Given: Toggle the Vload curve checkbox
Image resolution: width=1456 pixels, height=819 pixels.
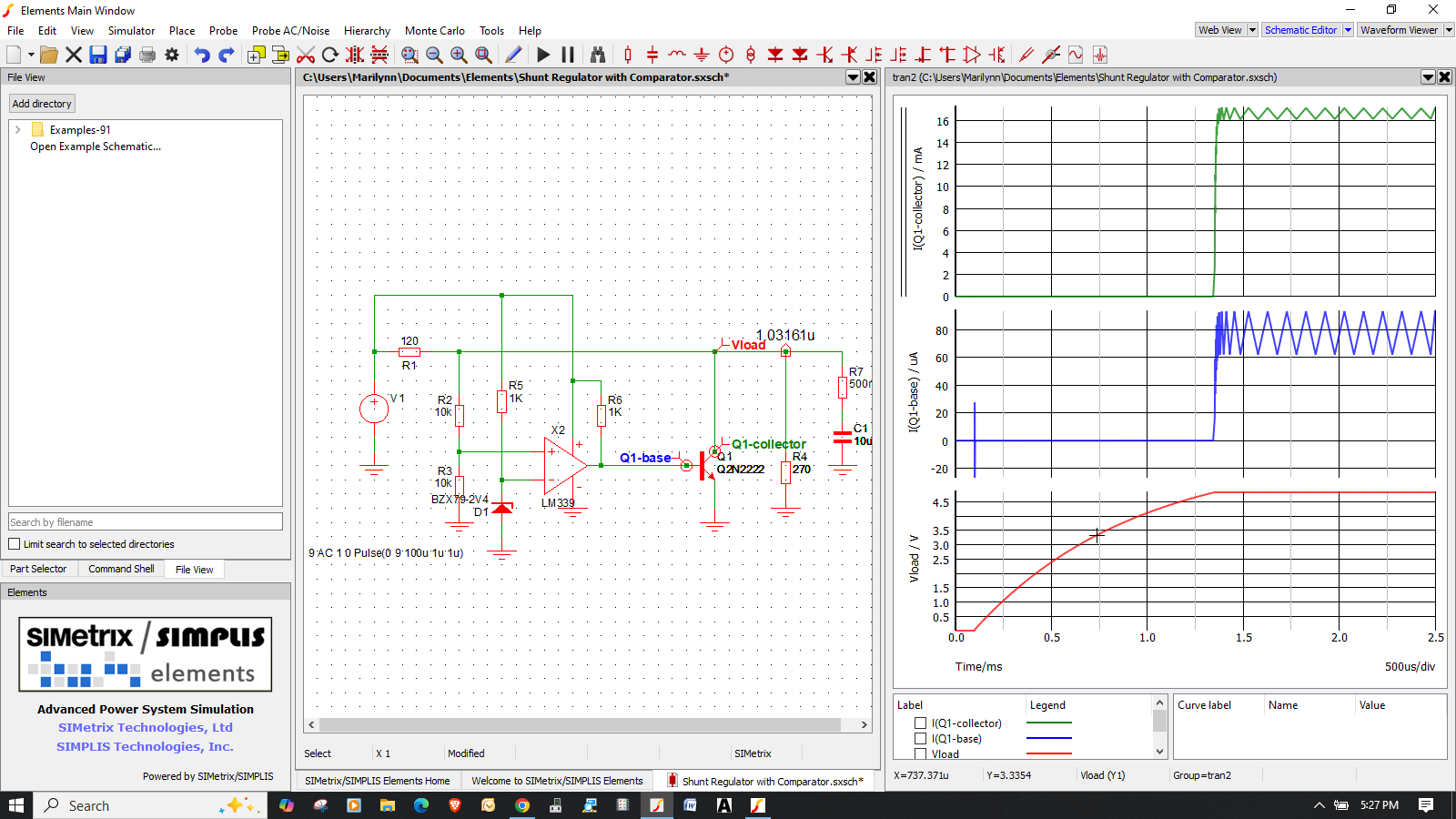Looking at the screenshot, I should point(920,753).
